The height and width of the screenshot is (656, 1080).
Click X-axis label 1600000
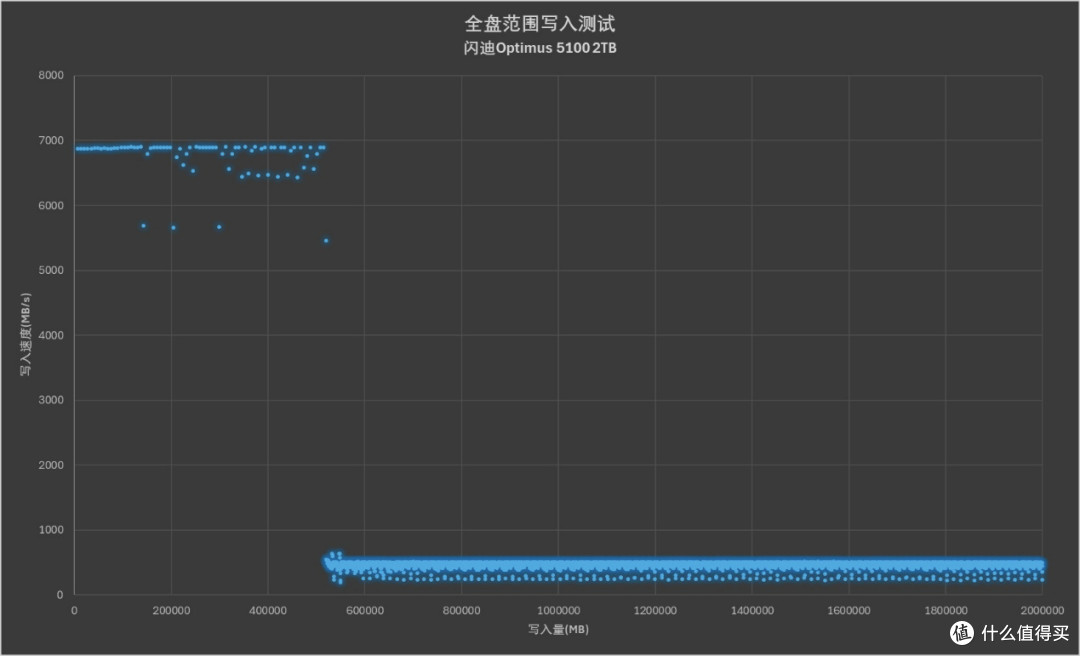pos(849,611)
